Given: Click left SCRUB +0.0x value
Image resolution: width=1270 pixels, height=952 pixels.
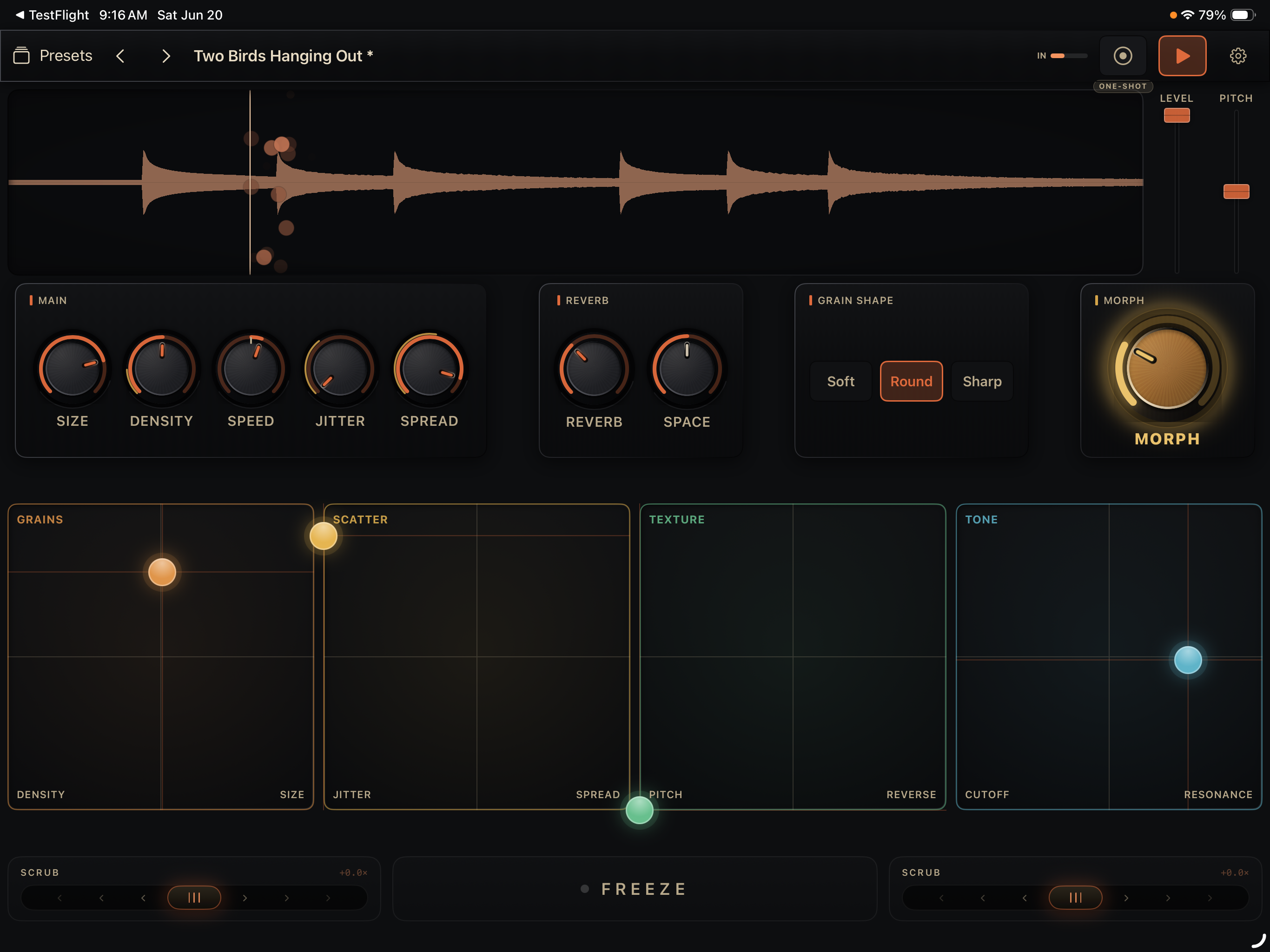Looking at the screenshot, I should coord(353,873).
